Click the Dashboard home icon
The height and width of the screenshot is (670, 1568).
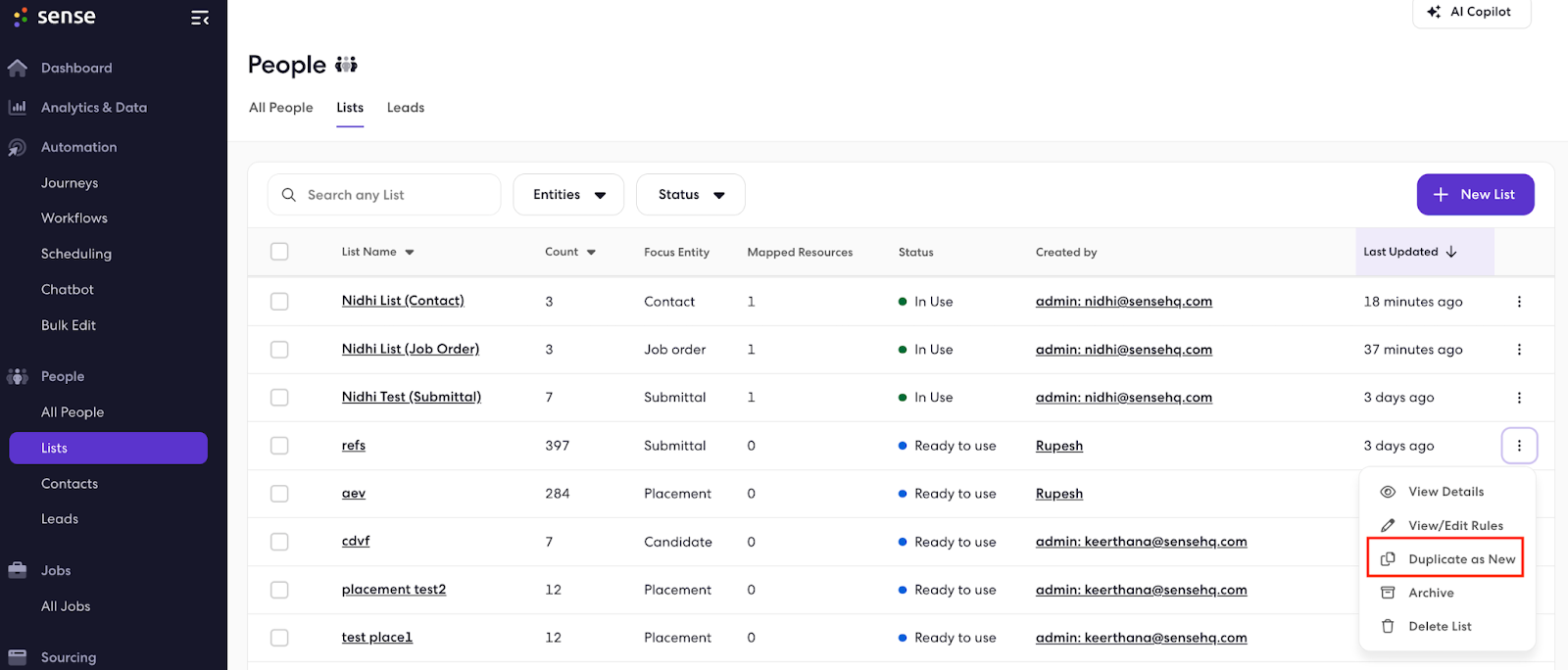click(18, 68)
